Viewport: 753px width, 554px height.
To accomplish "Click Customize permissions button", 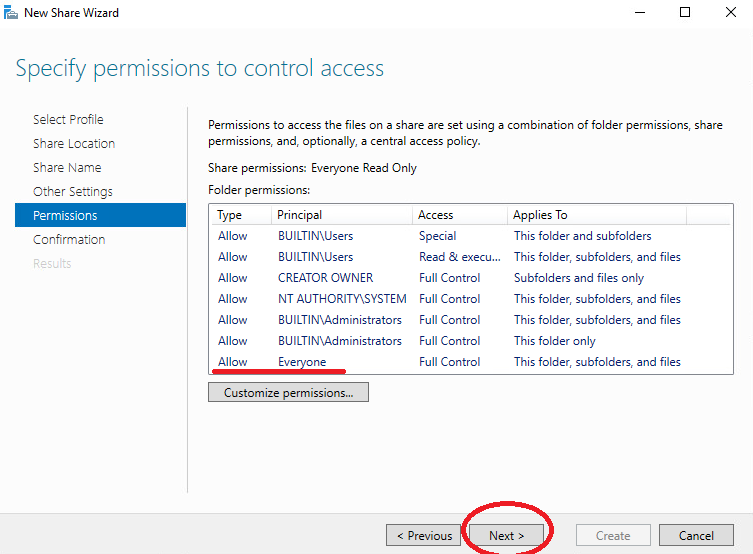I will (x=288, y=392).
